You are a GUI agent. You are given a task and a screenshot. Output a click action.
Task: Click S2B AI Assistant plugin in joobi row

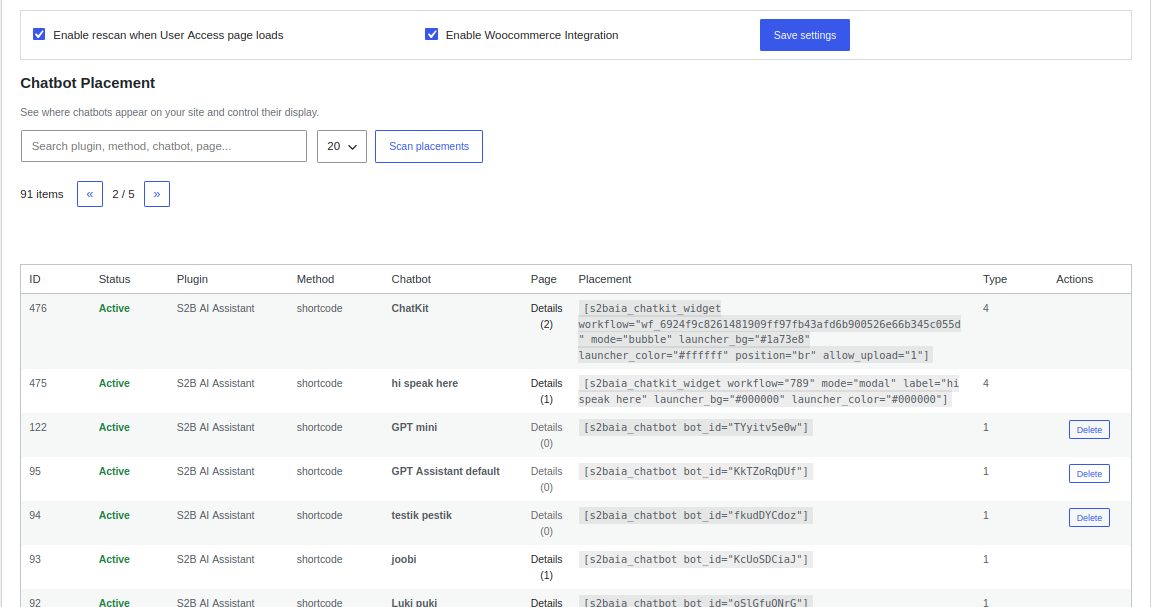[x=215, y=559]
